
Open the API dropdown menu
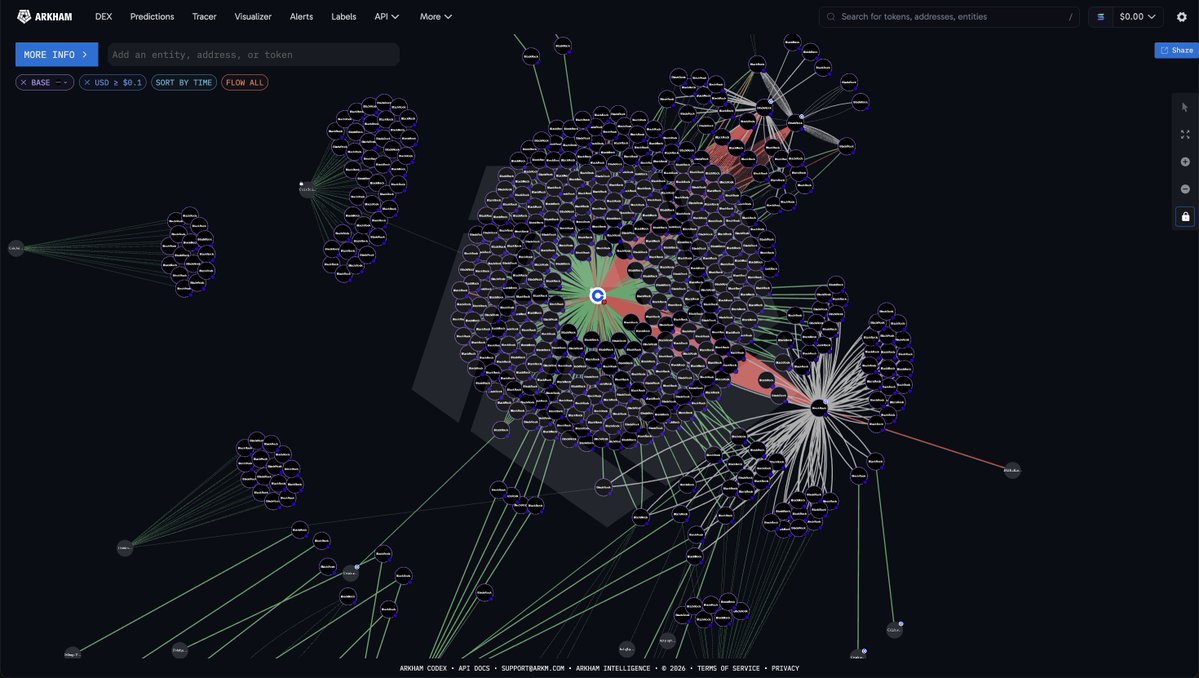[x=387, y=17]
